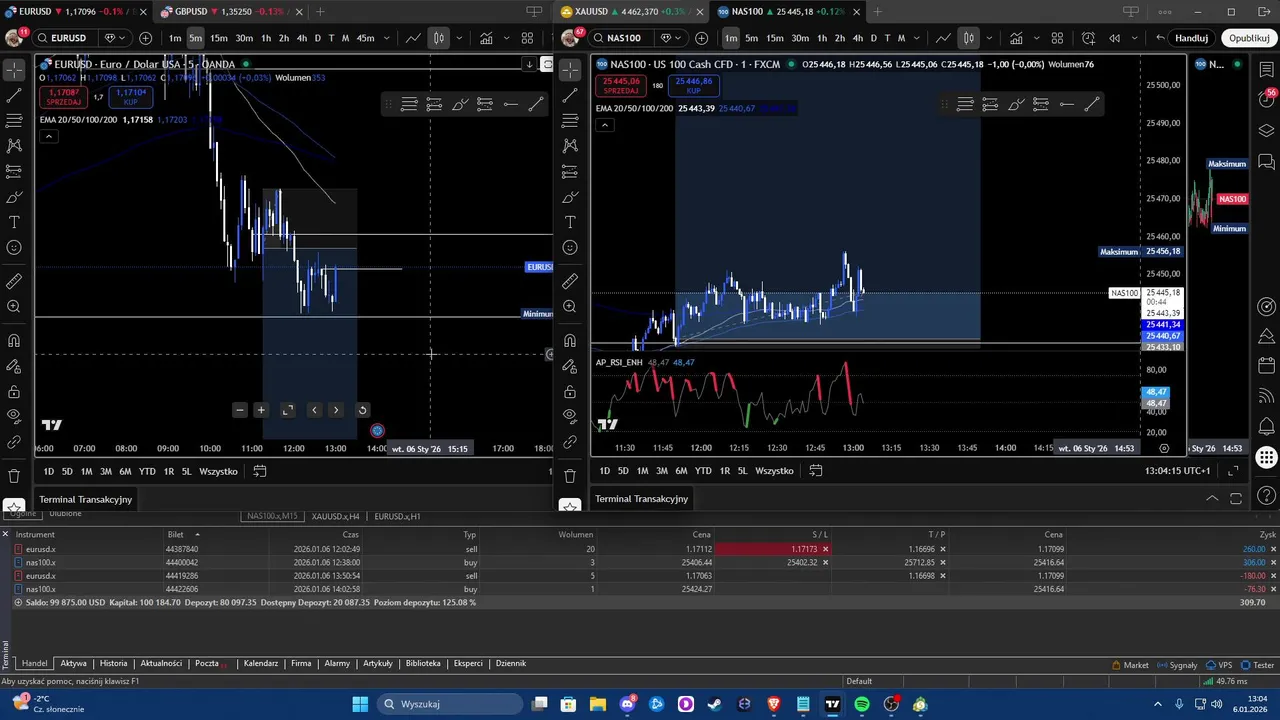Activate the zoom-in tool in EURUSD window sidebar
This screenshot has height=720, width=1280.
click(x=14, y=307)
